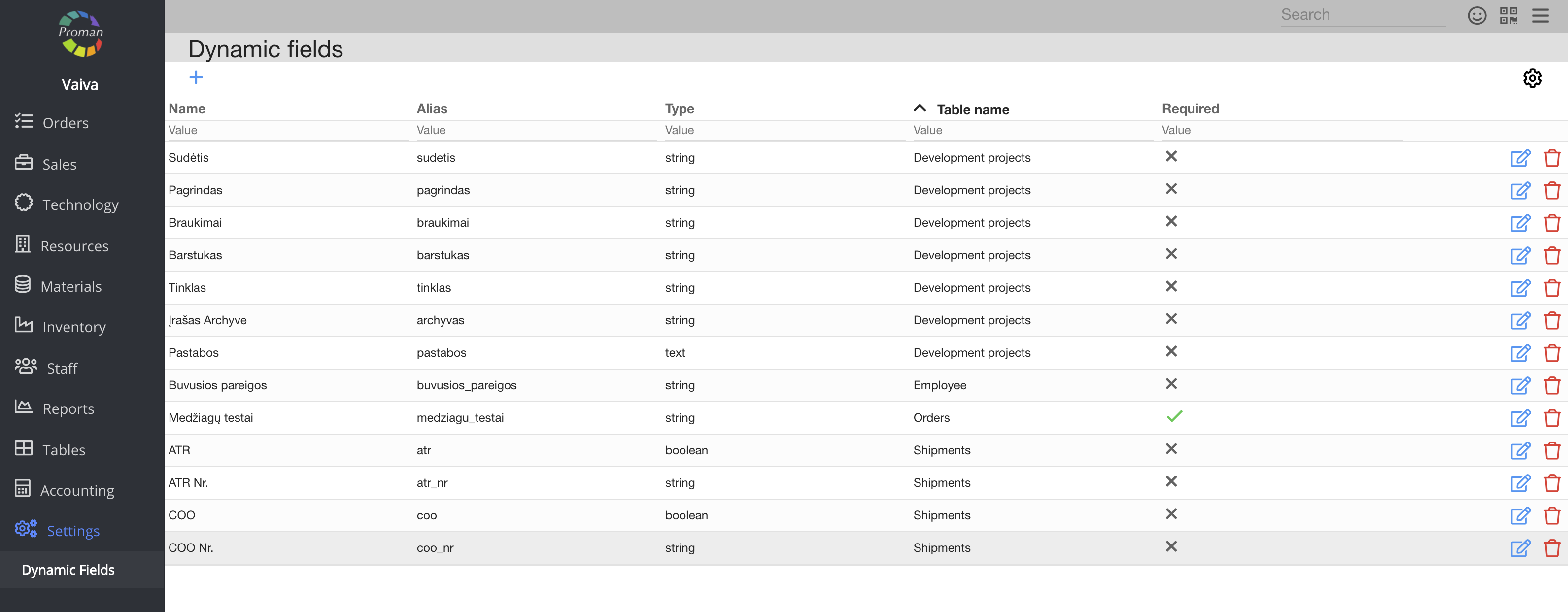Click the Proman logo link
The image size is (1568, 612).
(80, 34)
